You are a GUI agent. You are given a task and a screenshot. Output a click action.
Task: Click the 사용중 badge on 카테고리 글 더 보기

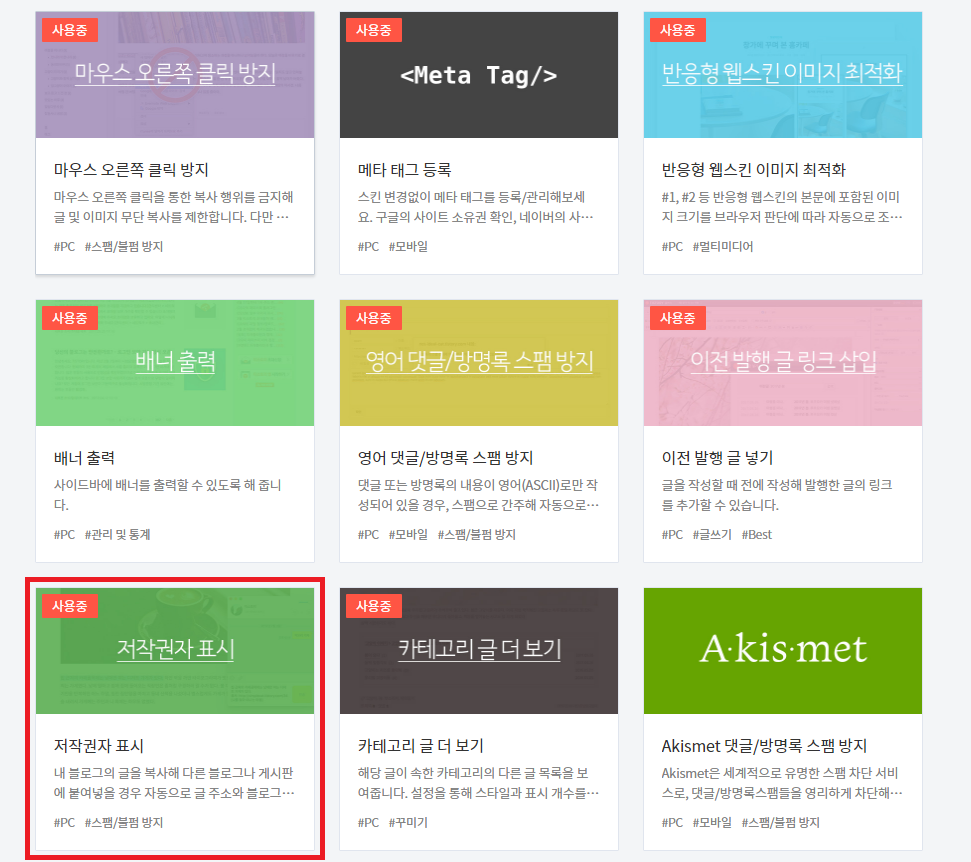pos(372,606)
